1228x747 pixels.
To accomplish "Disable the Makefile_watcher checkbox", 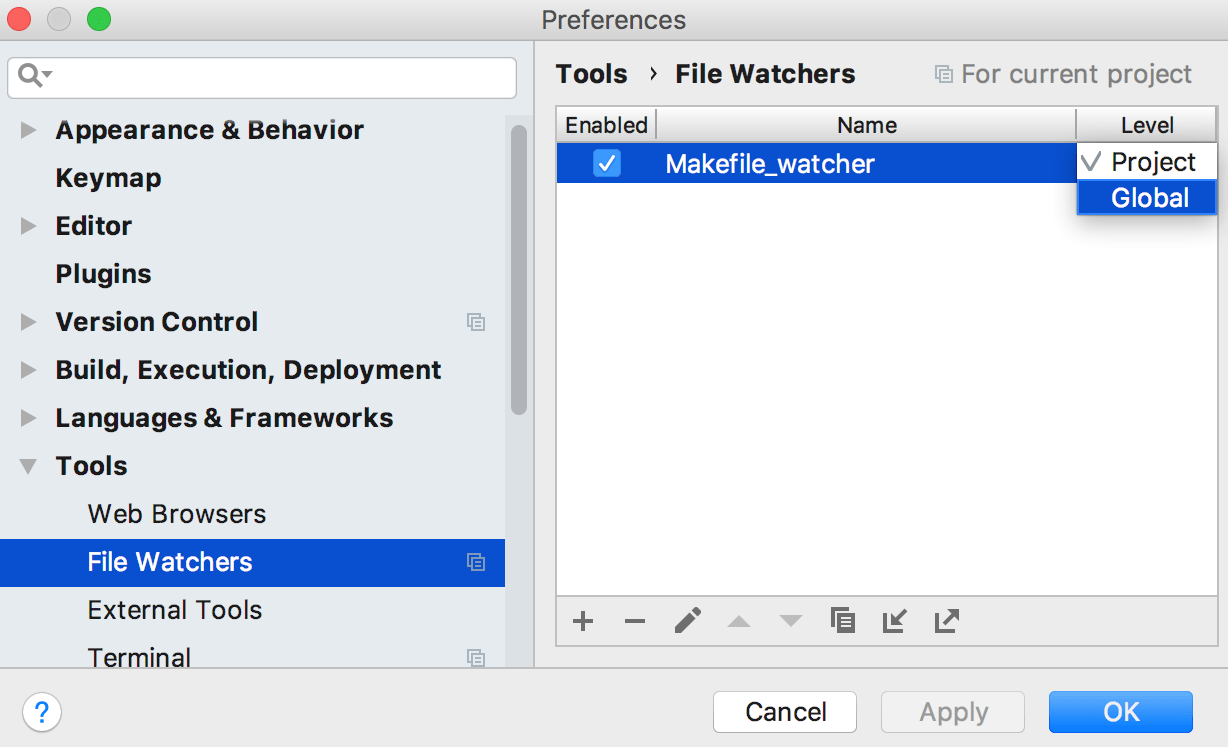I will [x=607, y=163].
